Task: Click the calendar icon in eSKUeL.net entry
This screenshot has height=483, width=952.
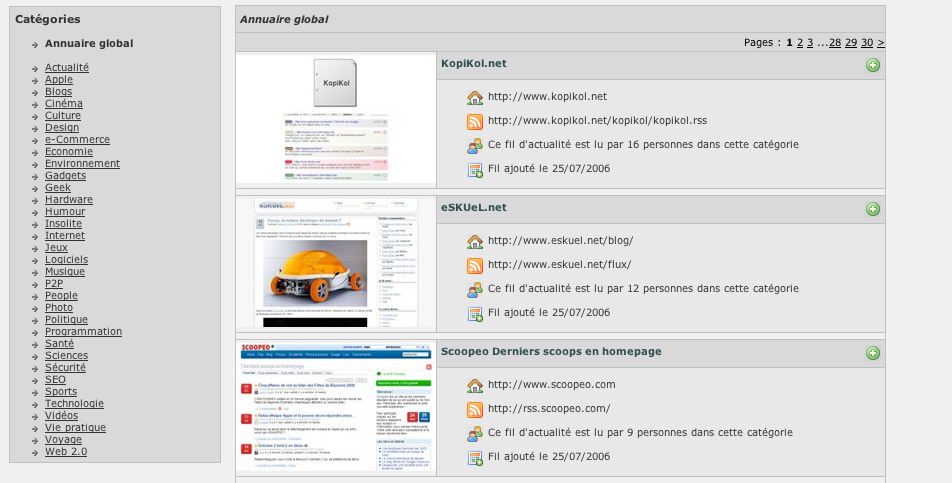Action: click(475, 314)
